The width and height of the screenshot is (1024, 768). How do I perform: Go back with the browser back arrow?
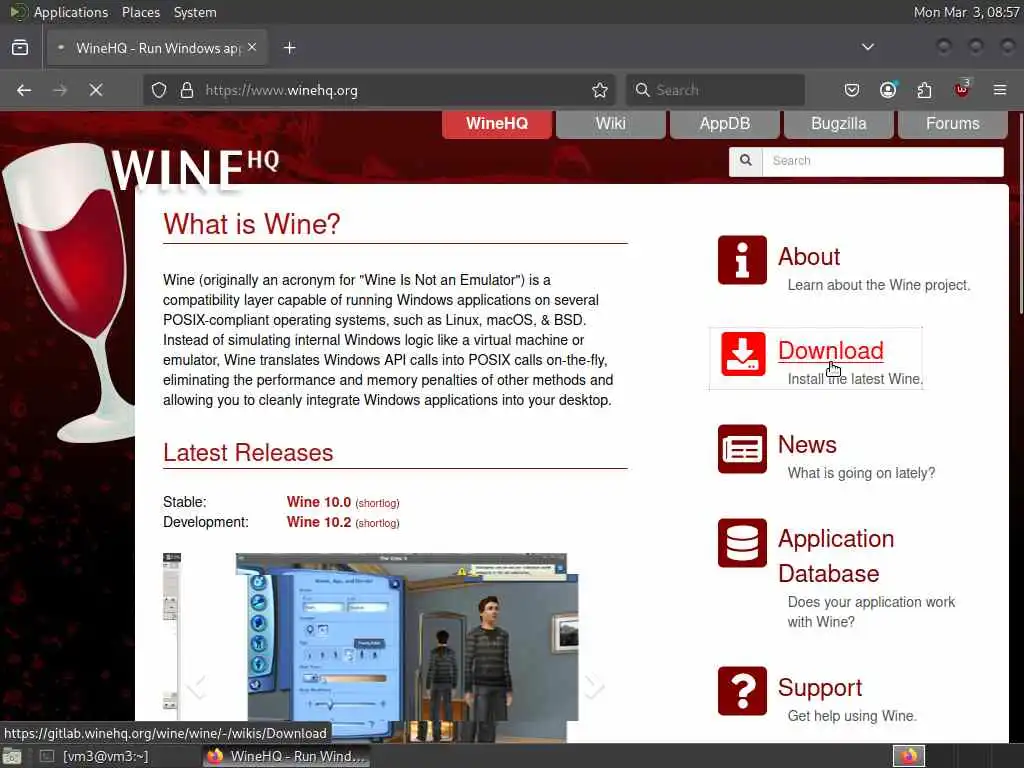tap(24, 90)
